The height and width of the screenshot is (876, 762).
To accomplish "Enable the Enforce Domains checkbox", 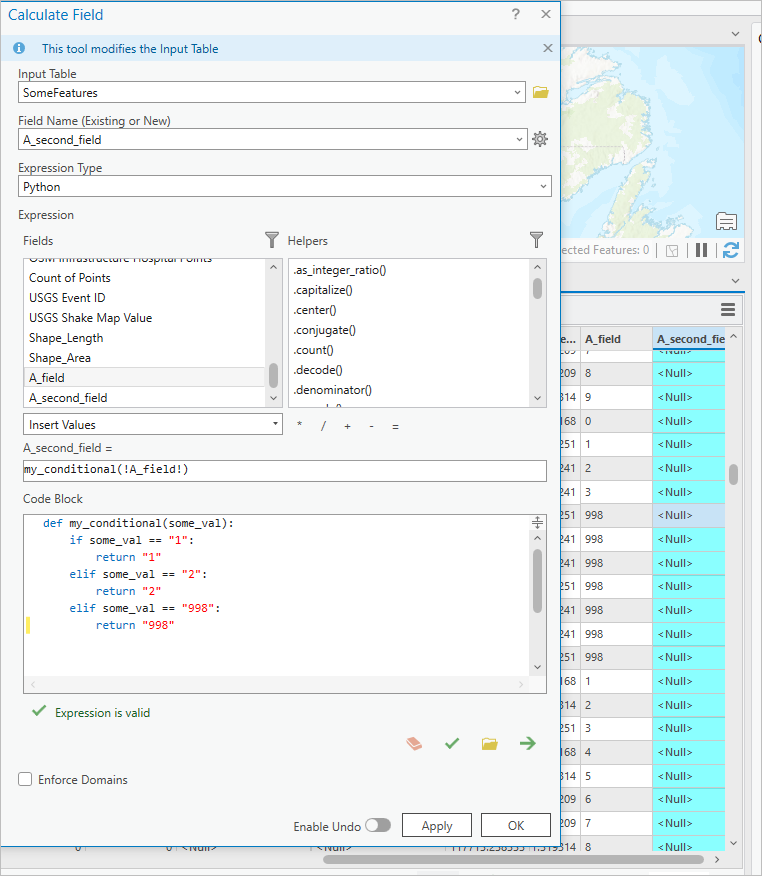I will (26, 779).
